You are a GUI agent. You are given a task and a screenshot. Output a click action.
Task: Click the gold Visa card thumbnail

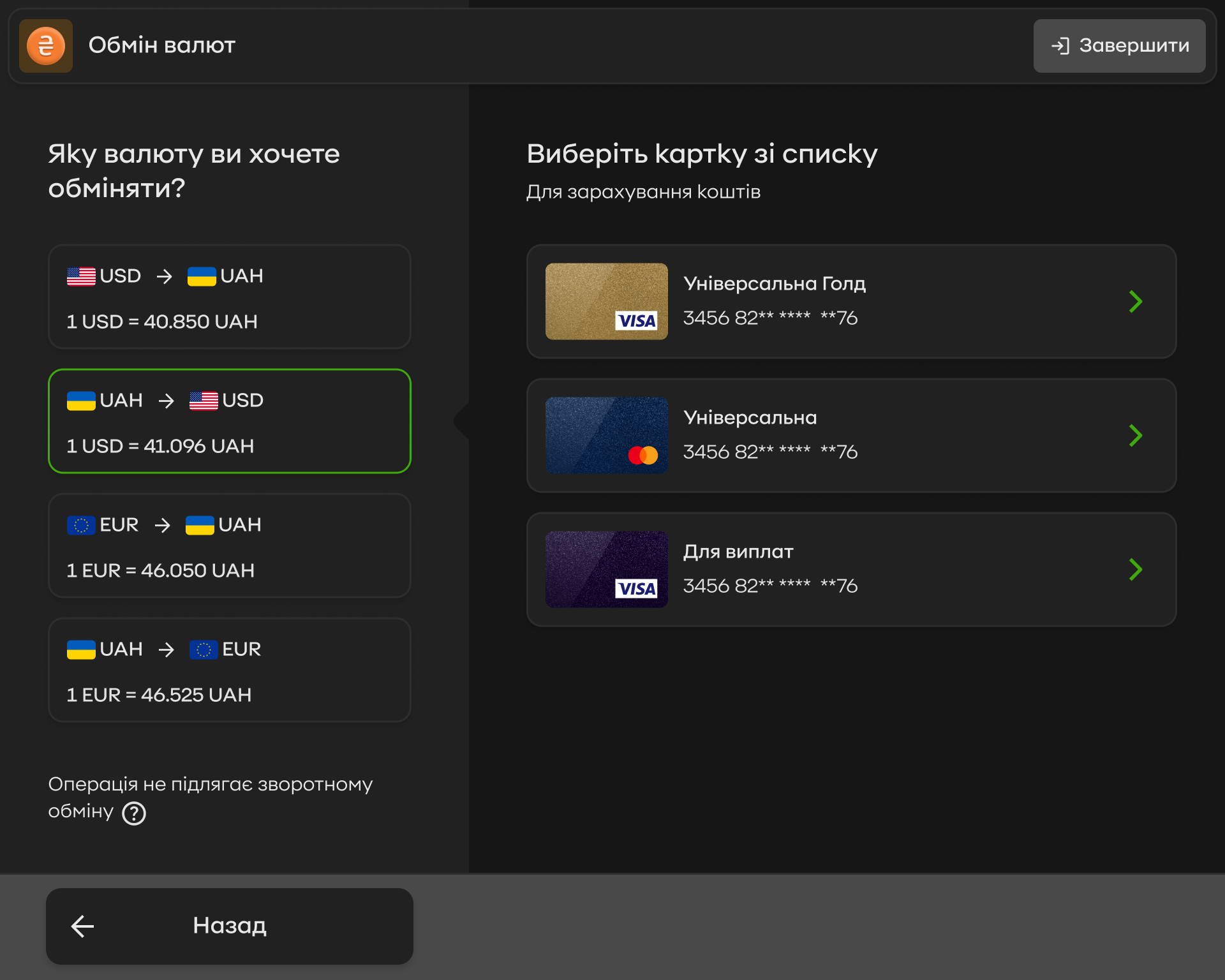[607, 301]
